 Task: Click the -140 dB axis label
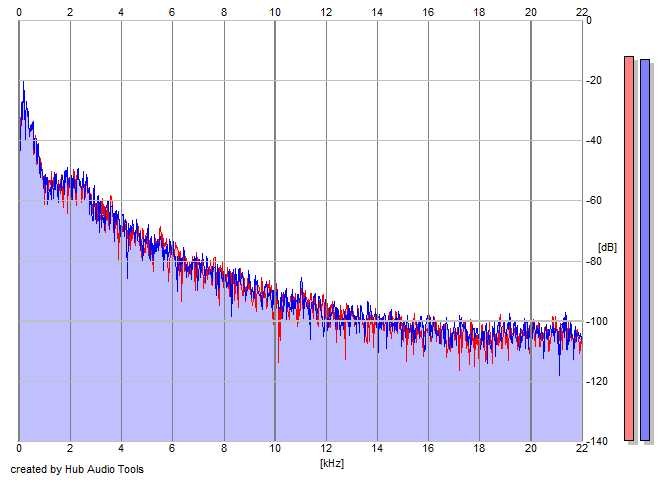click(596, 442)
